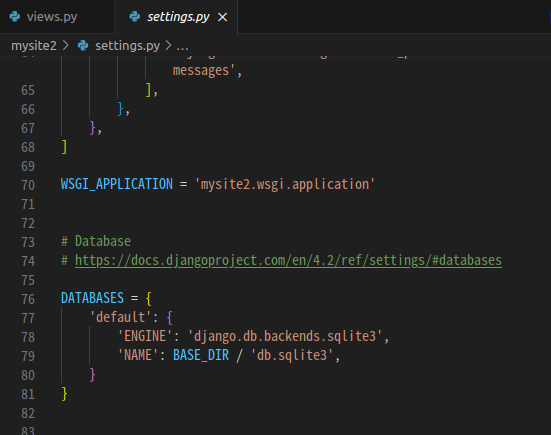Click the 'mysite2.wsgi.application' string
Image resolution: width=551 pixels, height=435 pixels.
pyautogui.click(x=285, y=184)
